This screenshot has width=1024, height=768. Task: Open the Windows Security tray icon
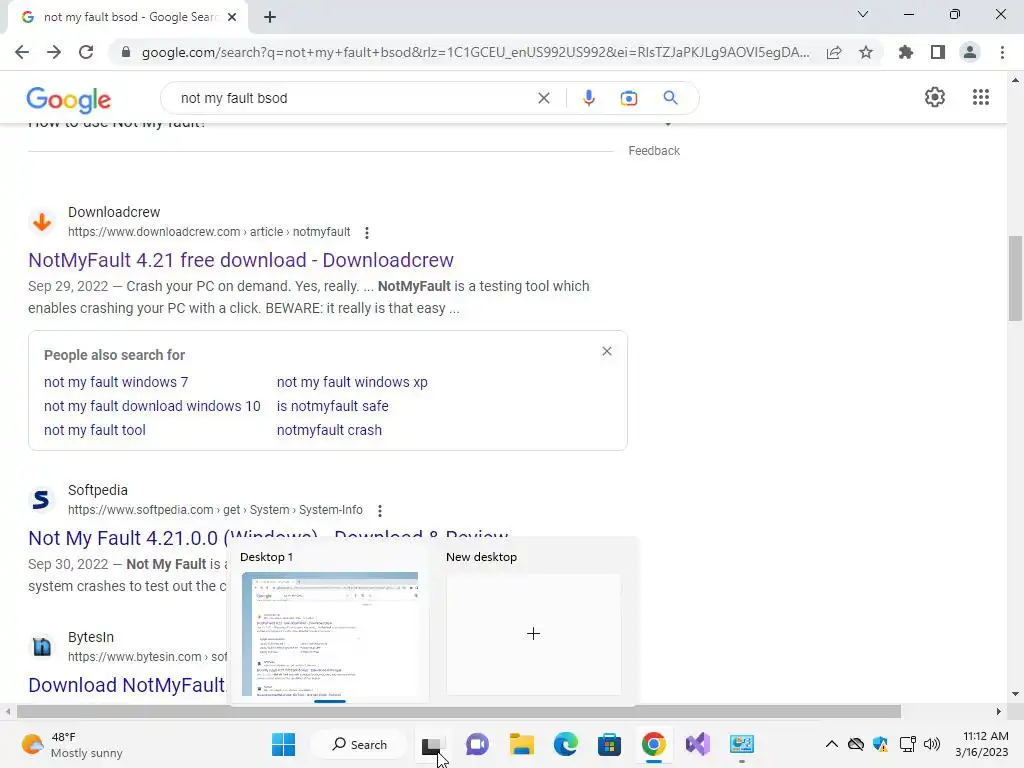pos(880,744)
